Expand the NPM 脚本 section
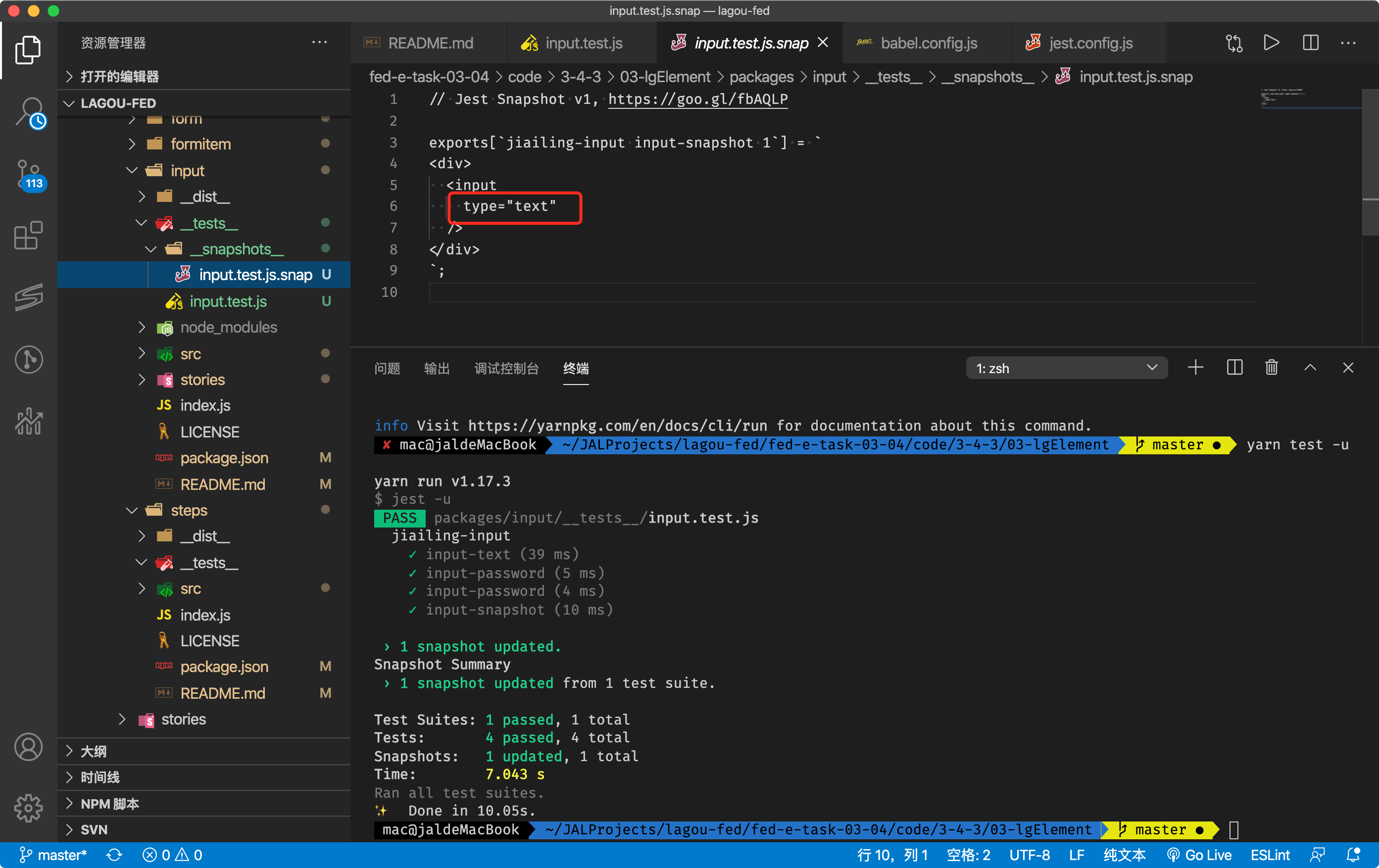Screen dimensions: 1379x868 tap(109, 803)
